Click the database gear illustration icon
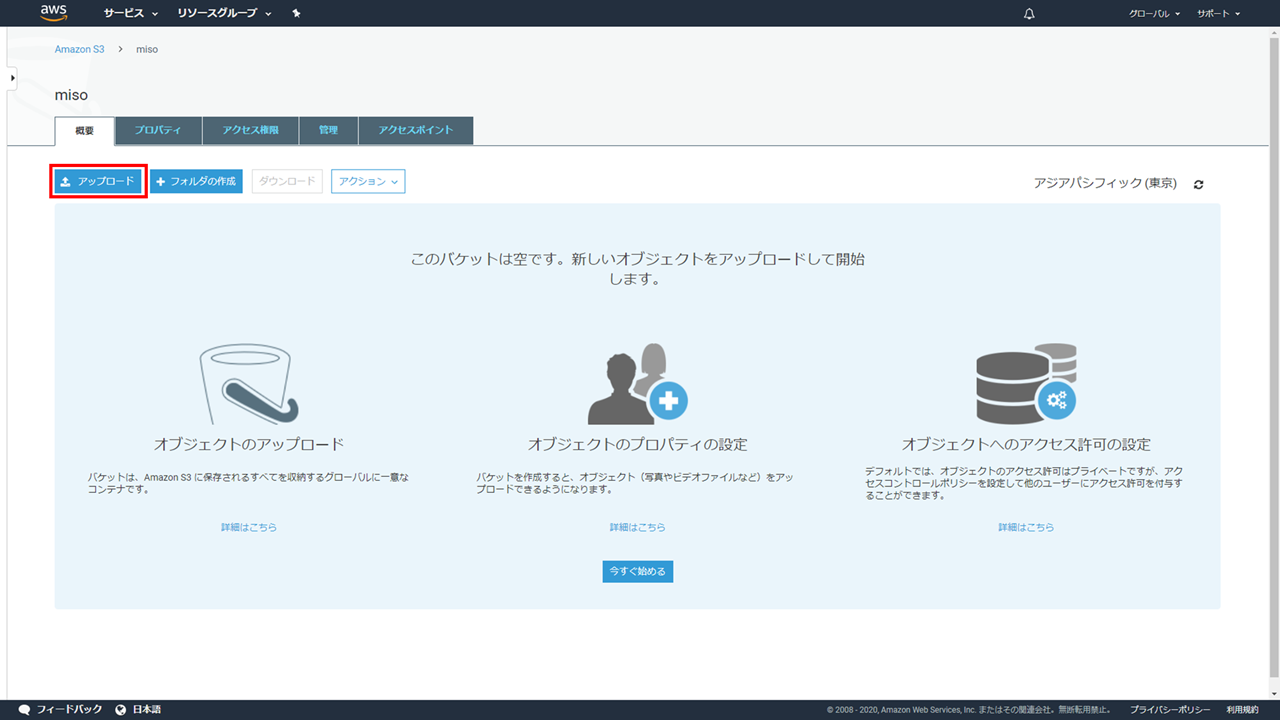The image size is (1280, 720). (1025, 385)
